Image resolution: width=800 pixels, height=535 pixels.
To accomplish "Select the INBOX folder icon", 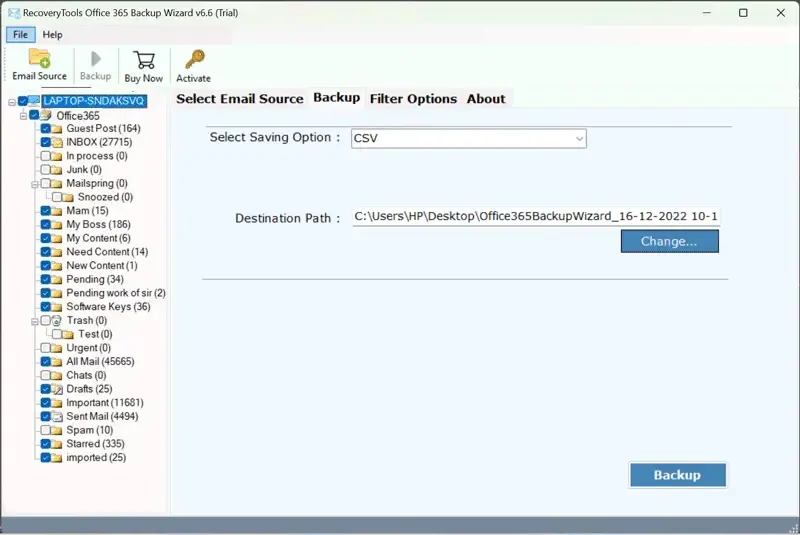I will point(57,142).
